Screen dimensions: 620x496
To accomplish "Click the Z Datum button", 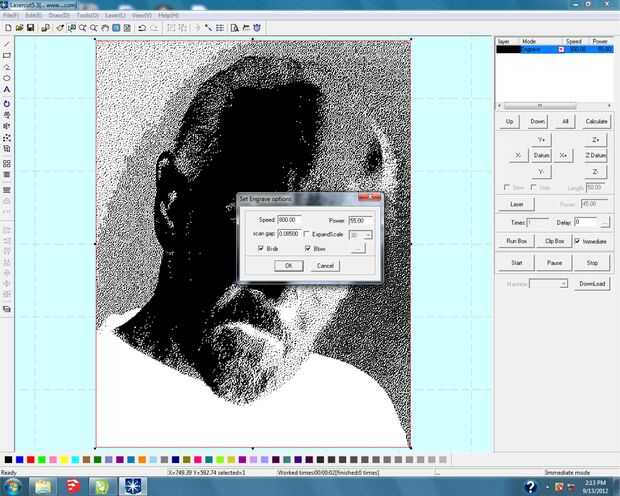I will (x=595, y=155).
